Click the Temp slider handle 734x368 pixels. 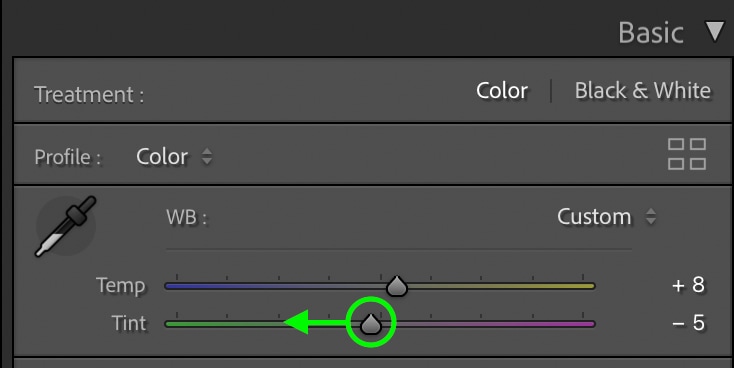click(397, 286)
